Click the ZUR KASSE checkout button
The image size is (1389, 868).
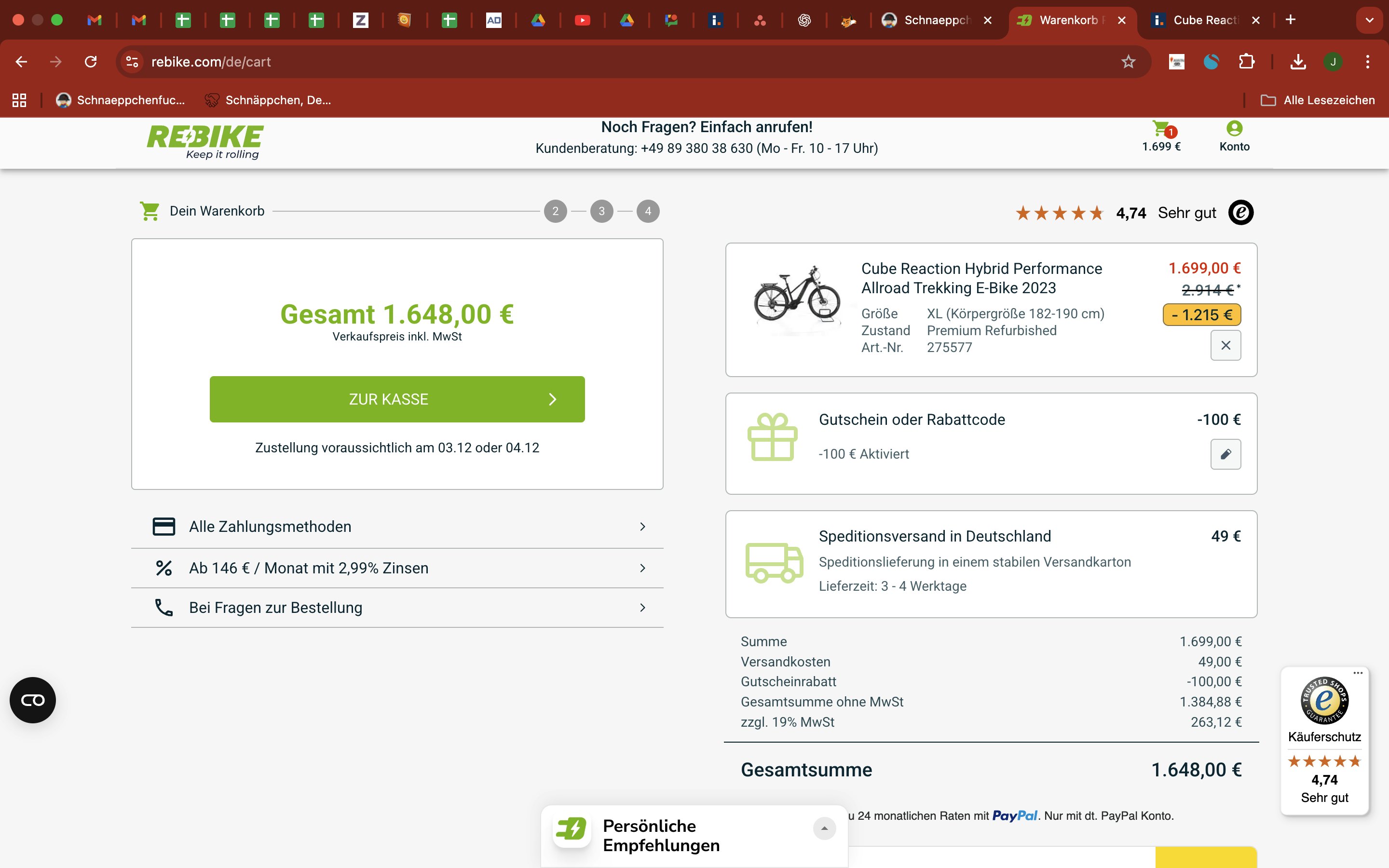point(396,399)
